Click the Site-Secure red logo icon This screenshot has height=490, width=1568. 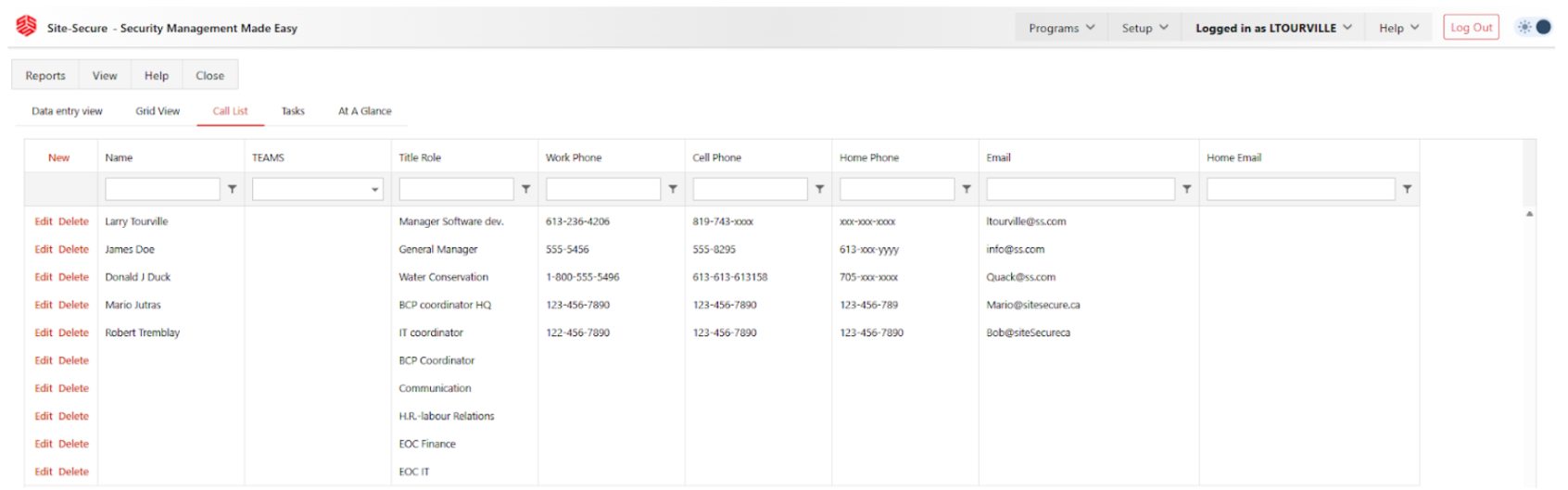pyautogui.click(x=26, y=27)
